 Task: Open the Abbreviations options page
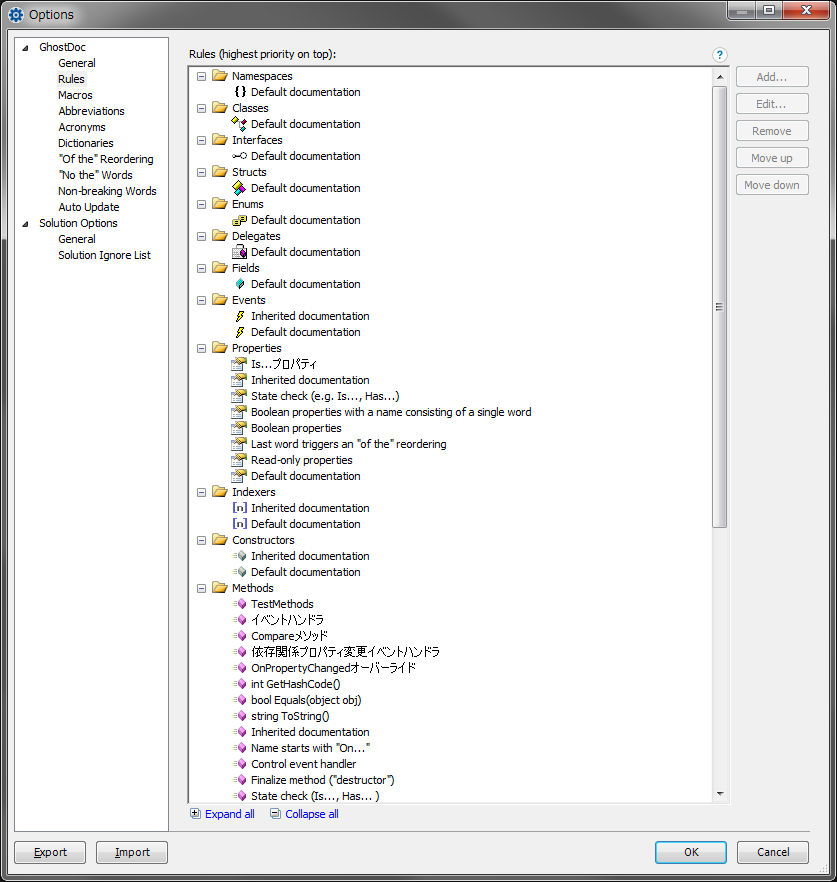click(x=91, y=111)
